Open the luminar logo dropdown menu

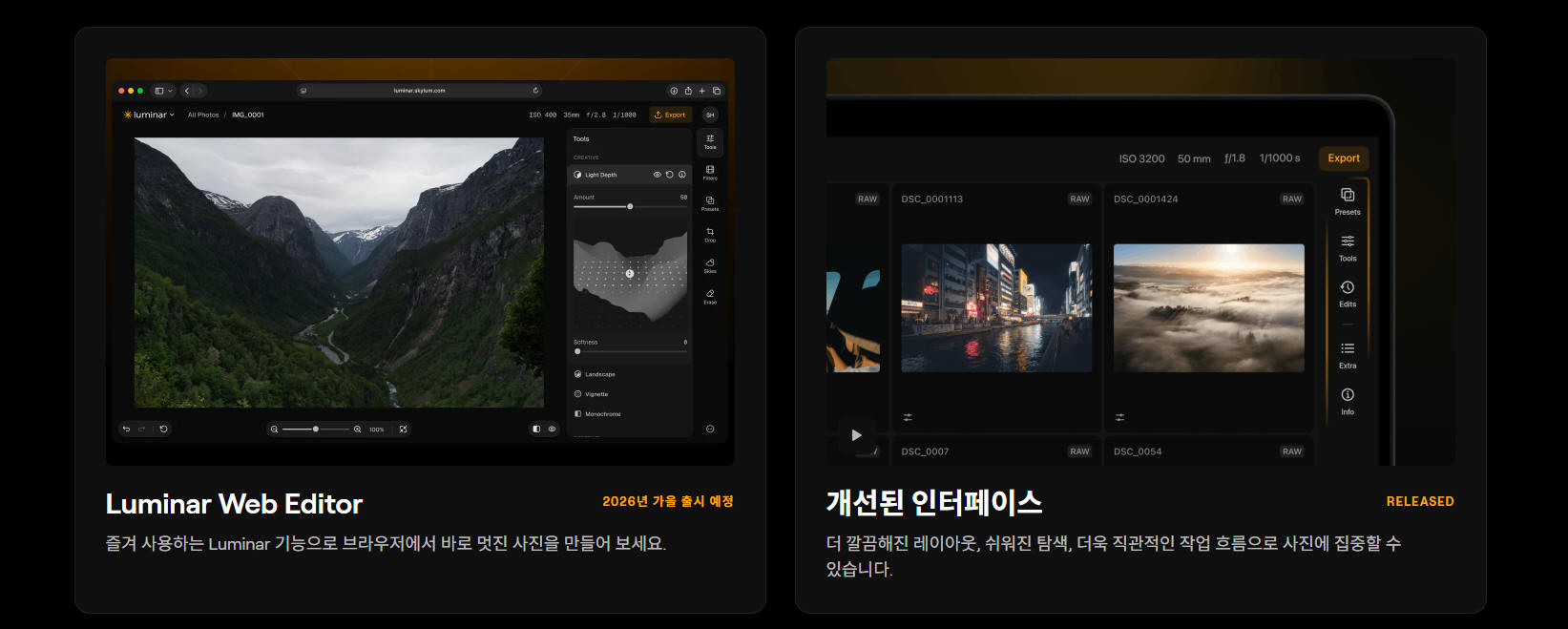tap(149, 115)
